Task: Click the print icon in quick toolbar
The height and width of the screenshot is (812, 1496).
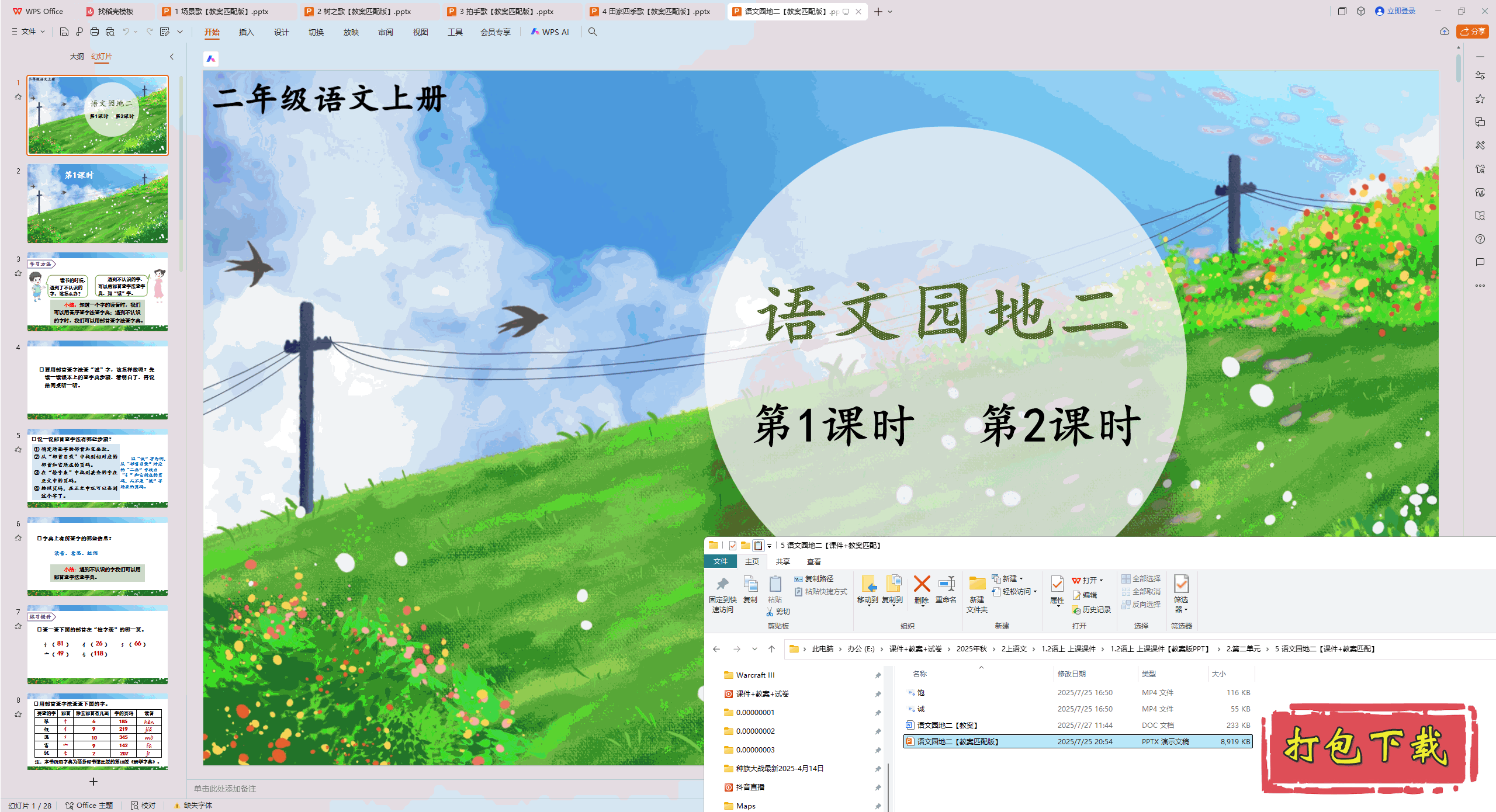Action: coord(95,32)
